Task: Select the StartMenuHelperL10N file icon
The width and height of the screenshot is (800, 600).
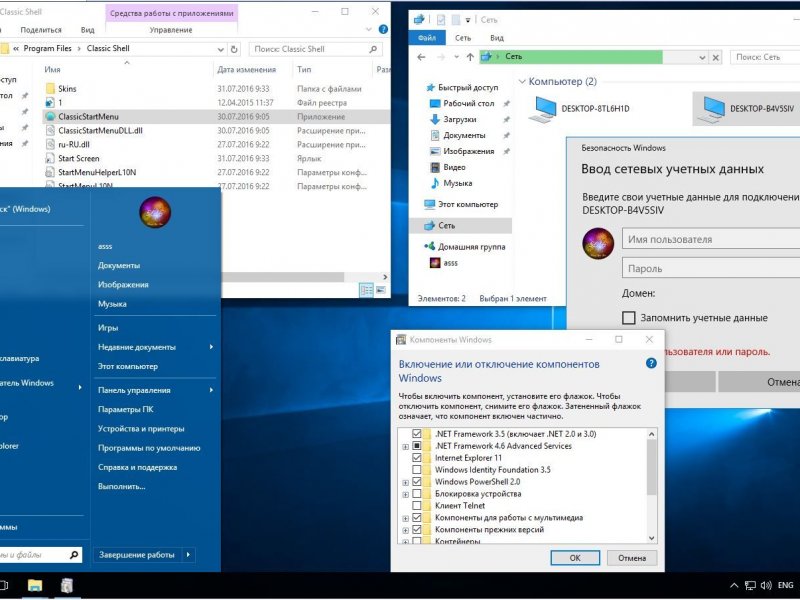Action: [x=50, y=172]
